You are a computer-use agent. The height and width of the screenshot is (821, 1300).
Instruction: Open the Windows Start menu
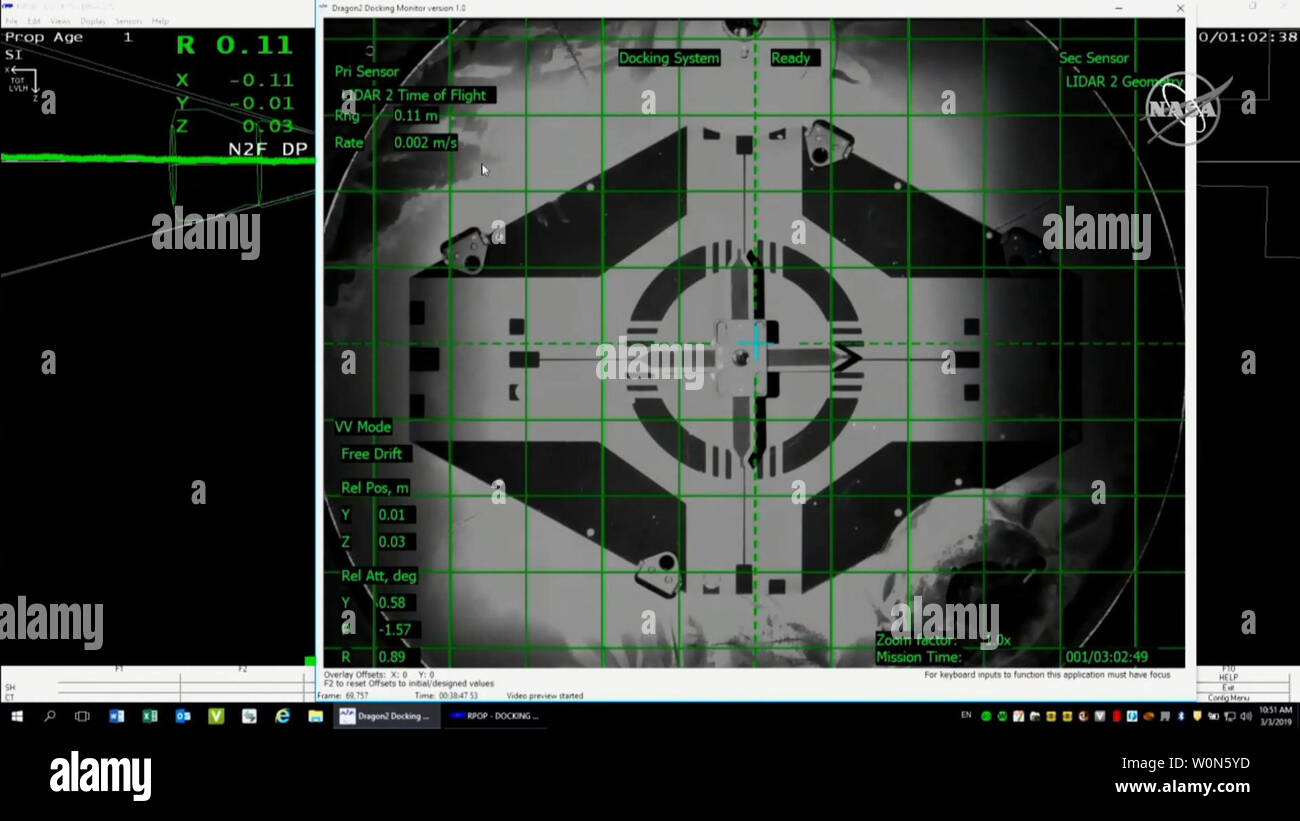click(17, 716)
